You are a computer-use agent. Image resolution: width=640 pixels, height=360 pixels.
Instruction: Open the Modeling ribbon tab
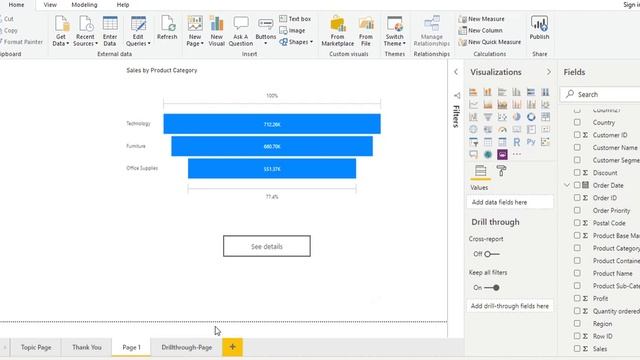(84, 5)
